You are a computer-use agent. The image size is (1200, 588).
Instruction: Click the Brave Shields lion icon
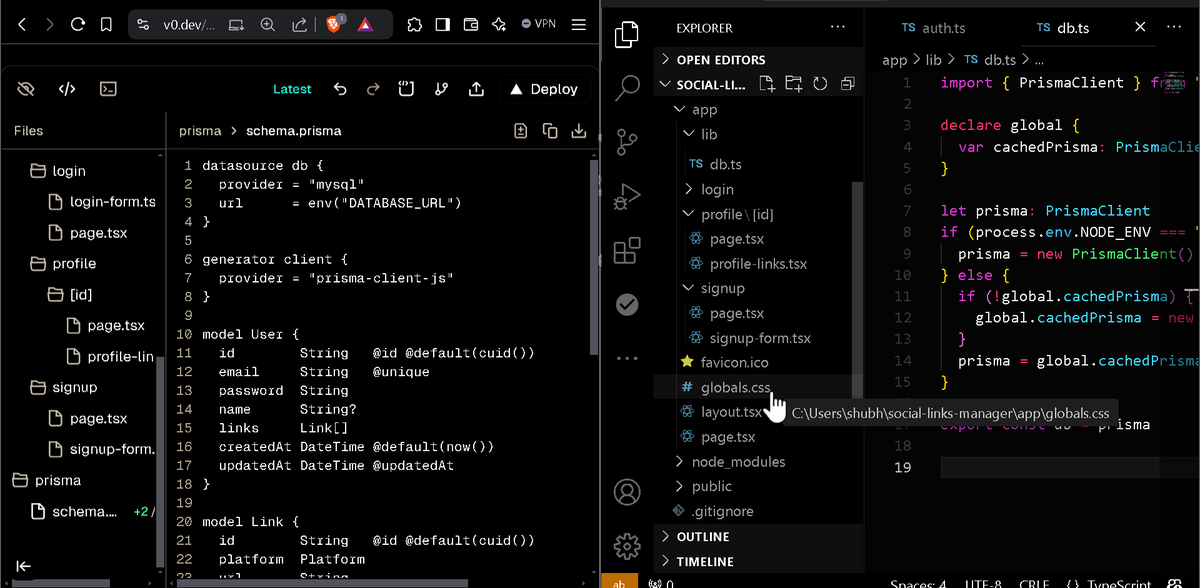coord(334,24)
